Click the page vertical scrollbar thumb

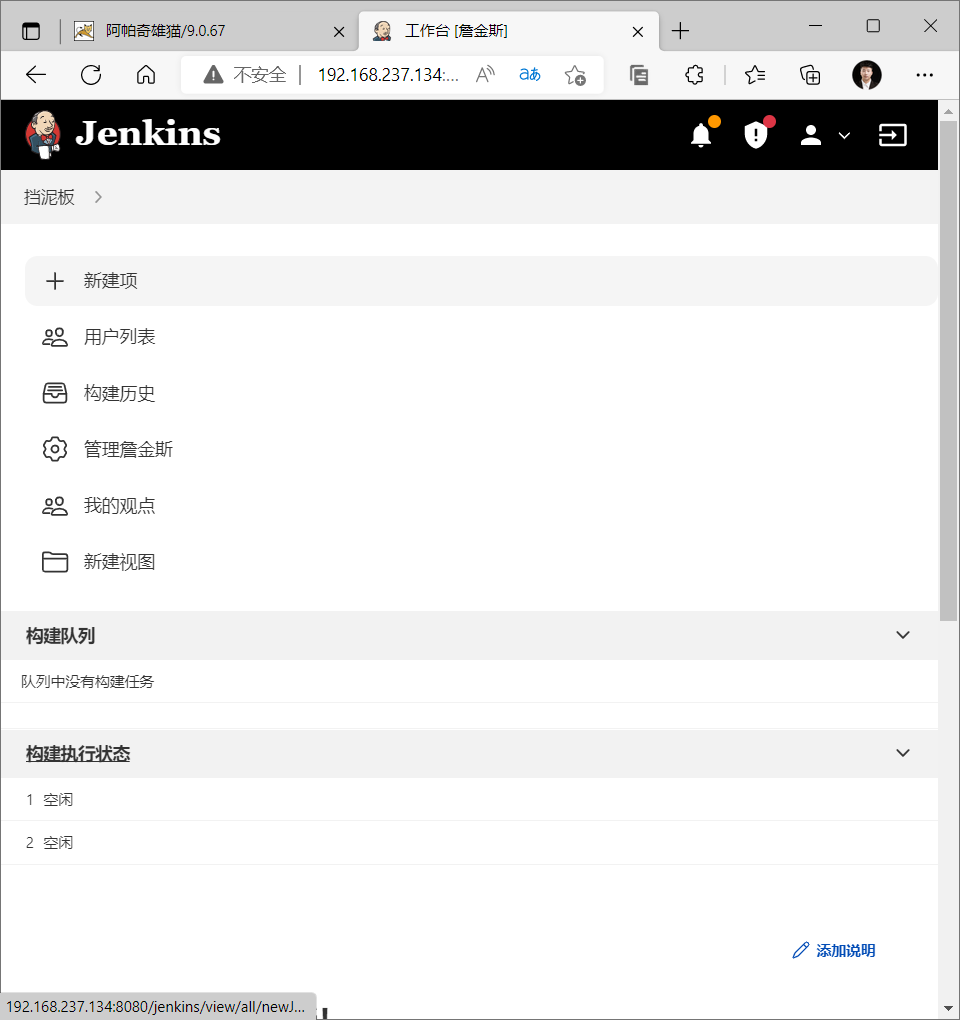948,371
